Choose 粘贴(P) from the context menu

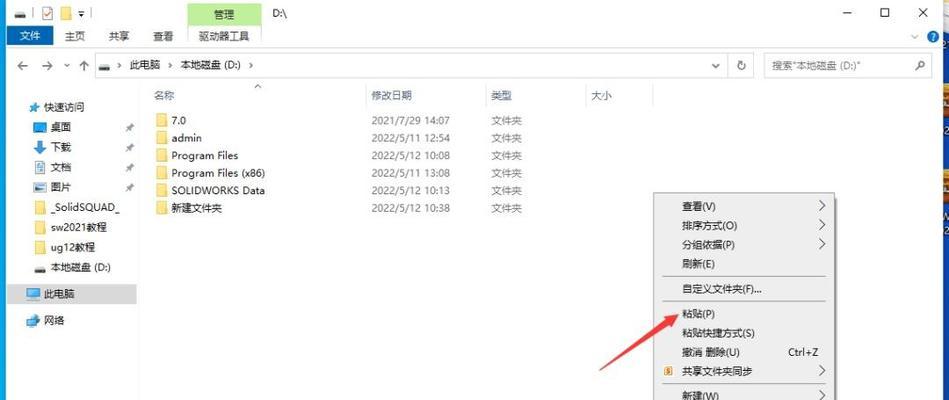pyautogui.click(x=745, y=314)
